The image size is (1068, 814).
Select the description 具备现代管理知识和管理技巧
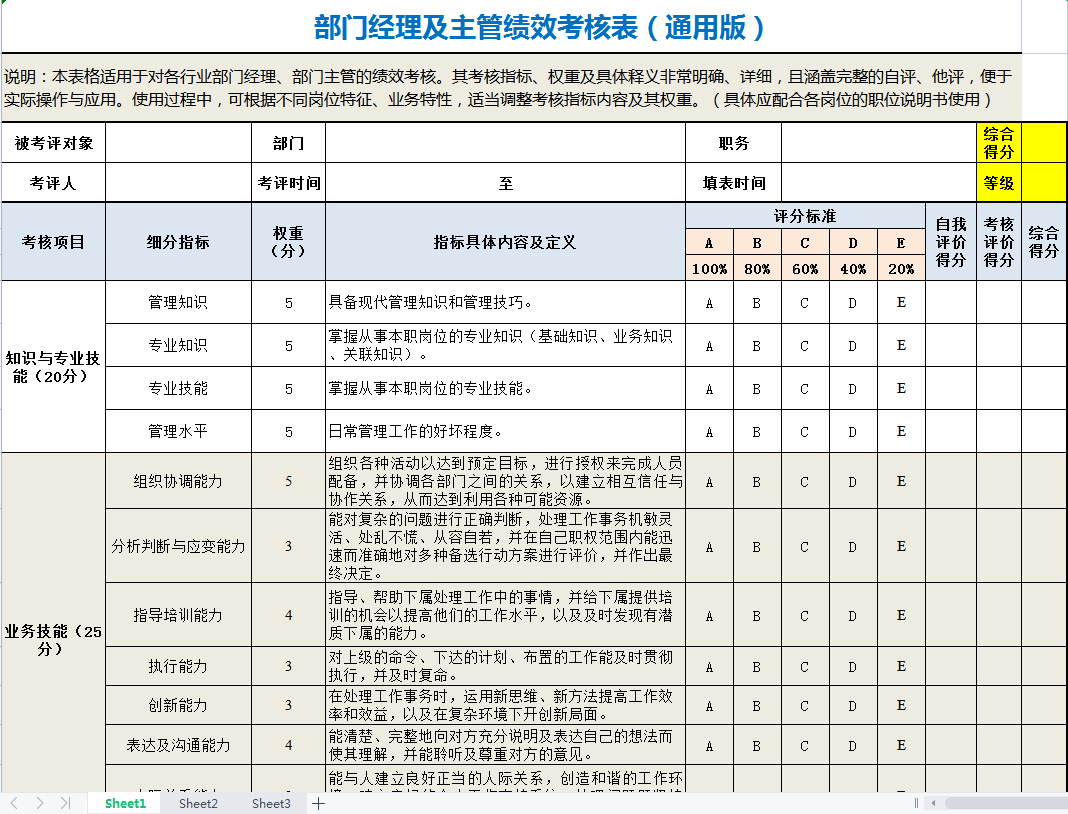(x=505, y=302)
